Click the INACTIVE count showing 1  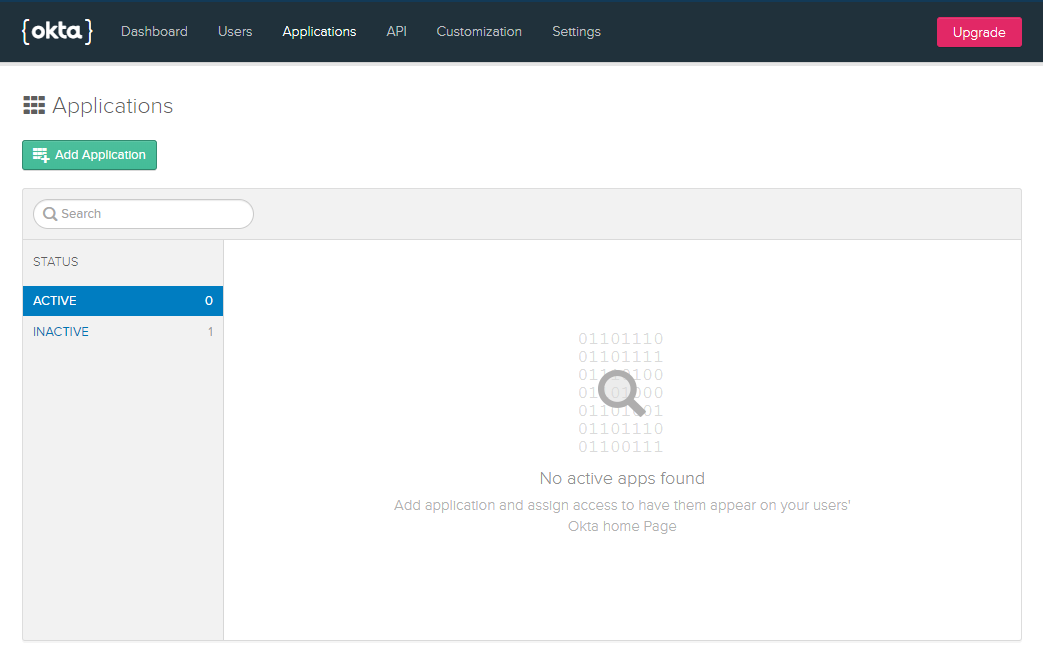(x=210, y=331)
